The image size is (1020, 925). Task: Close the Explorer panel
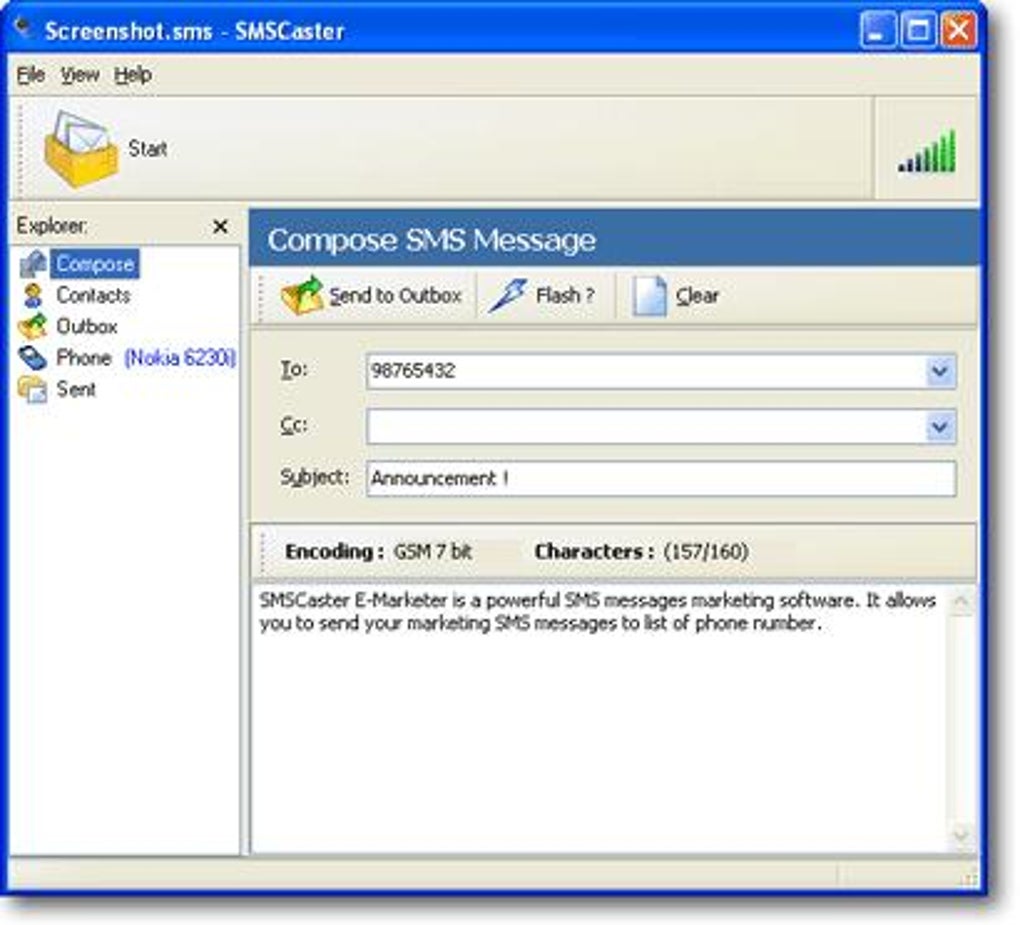pyautogui.click(x=220, y=227)
